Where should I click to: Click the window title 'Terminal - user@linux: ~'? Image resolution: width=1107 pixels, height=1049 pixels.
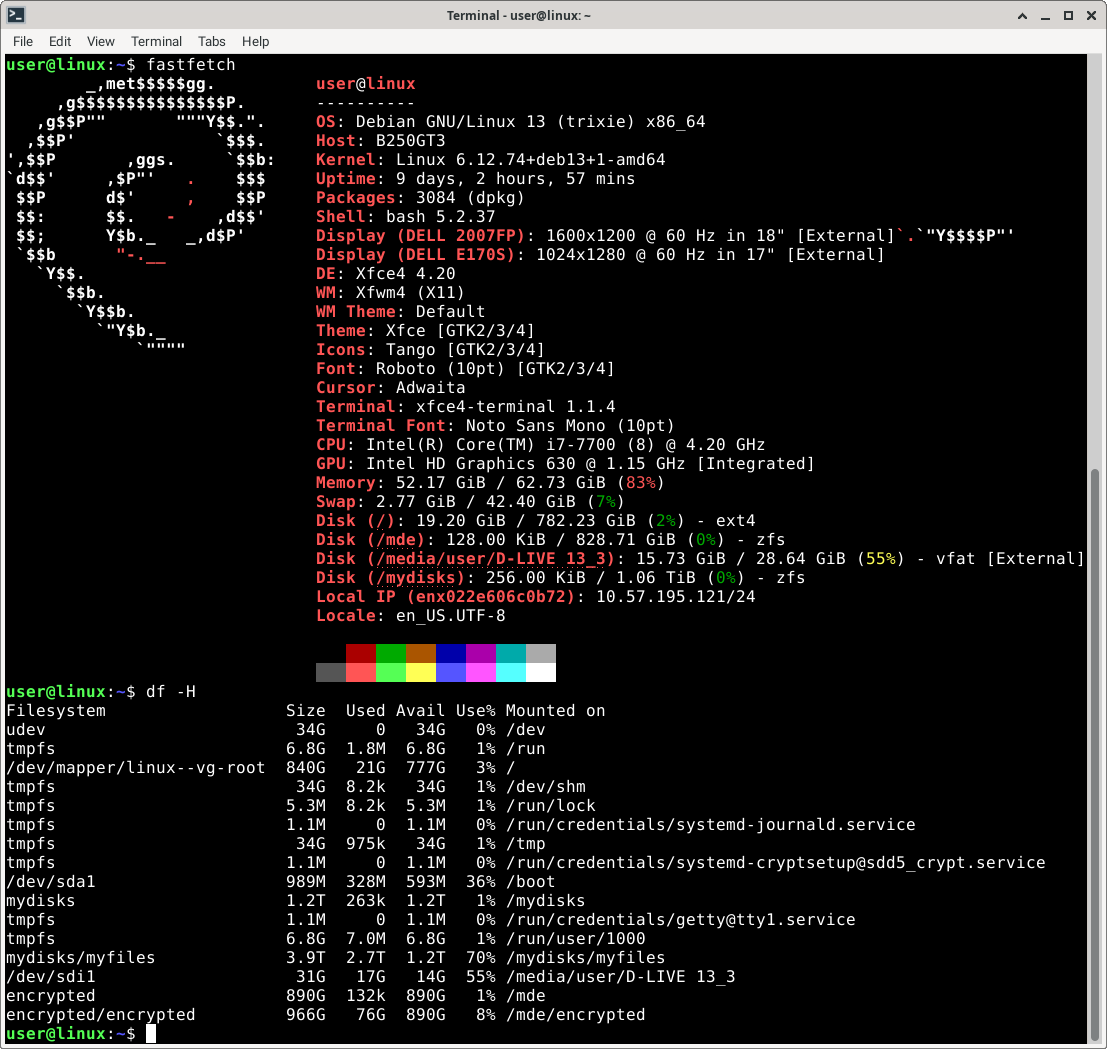[x=518, y=16]
